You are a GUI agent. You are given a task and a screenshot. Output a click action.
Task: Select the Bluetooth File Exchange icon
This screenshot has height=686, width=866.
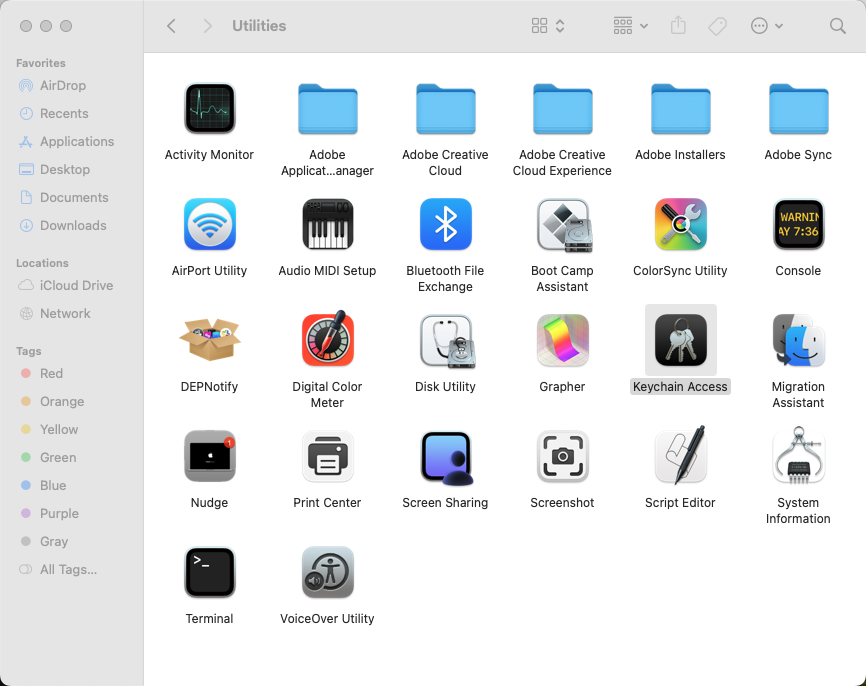click(445, 224)
